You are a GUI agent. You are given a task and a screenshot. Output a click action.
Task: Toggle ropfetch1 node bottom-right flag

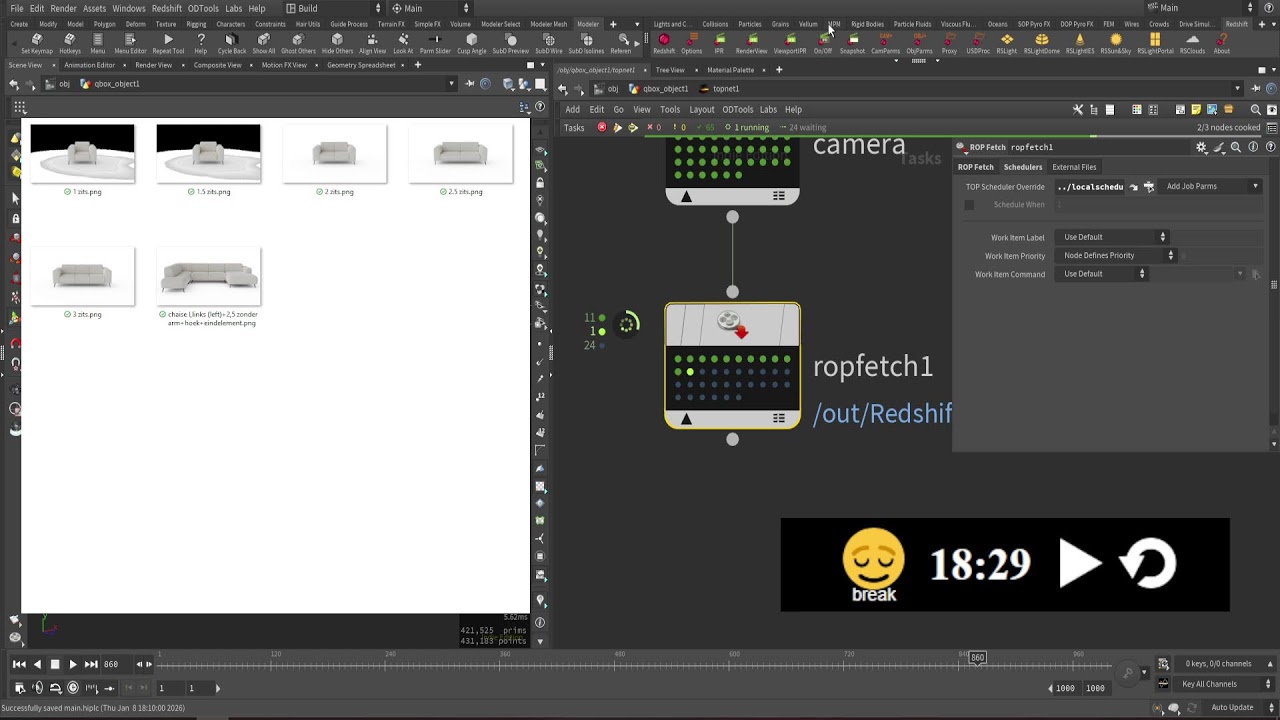[778, 419]
